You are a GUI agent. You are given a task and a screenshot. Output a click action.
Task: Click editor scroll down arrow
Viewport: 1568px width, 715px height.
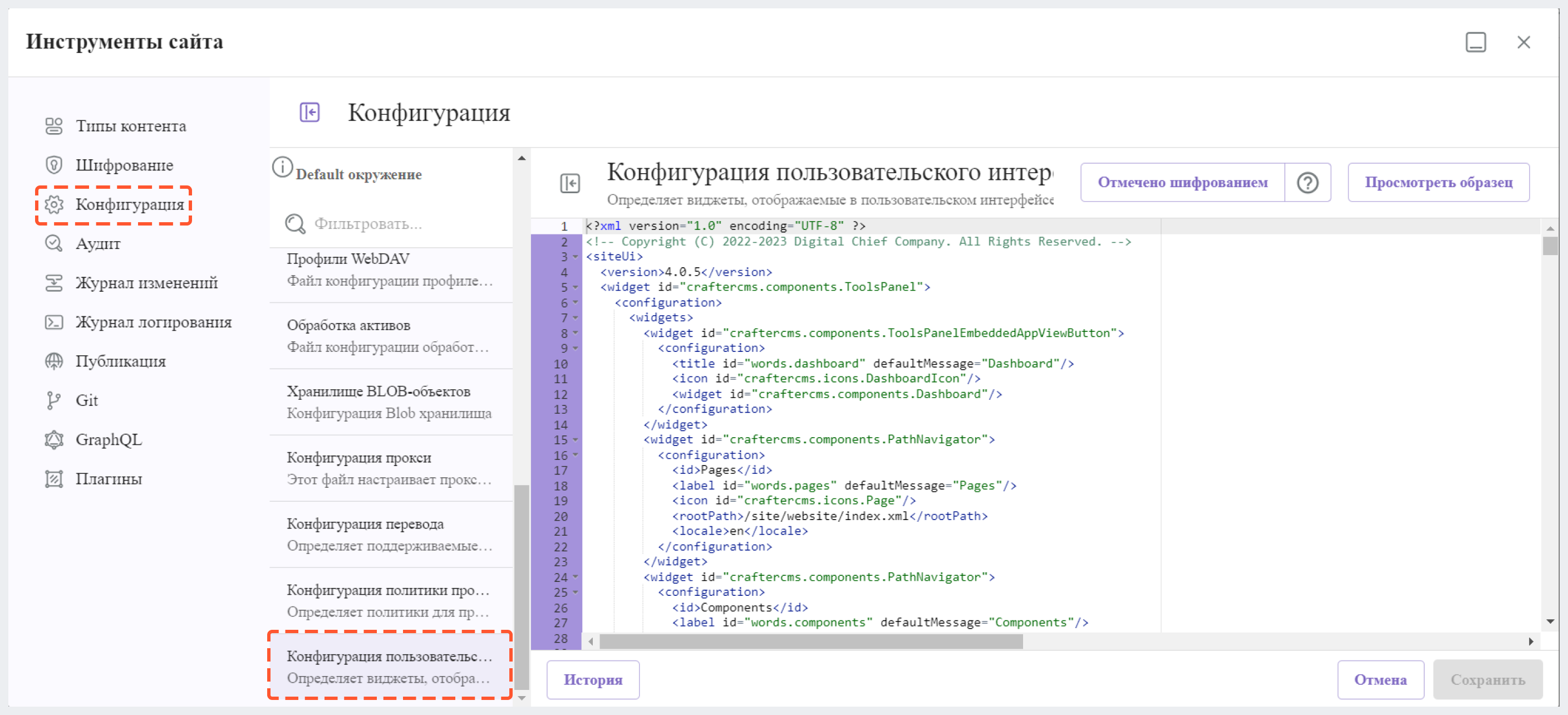[1550, 622]
